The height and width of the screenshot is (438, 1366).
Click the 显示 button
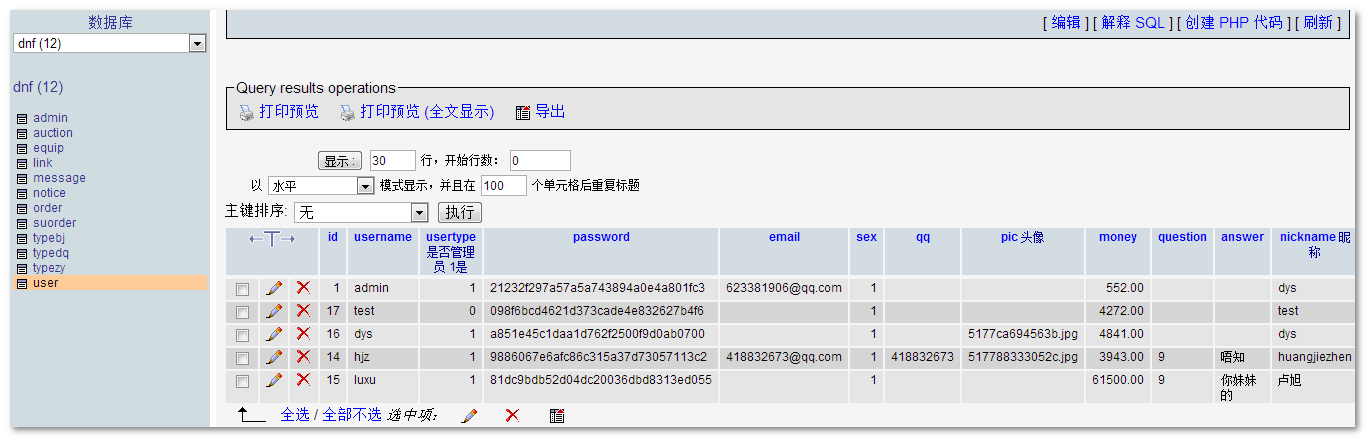coord(340,161)
